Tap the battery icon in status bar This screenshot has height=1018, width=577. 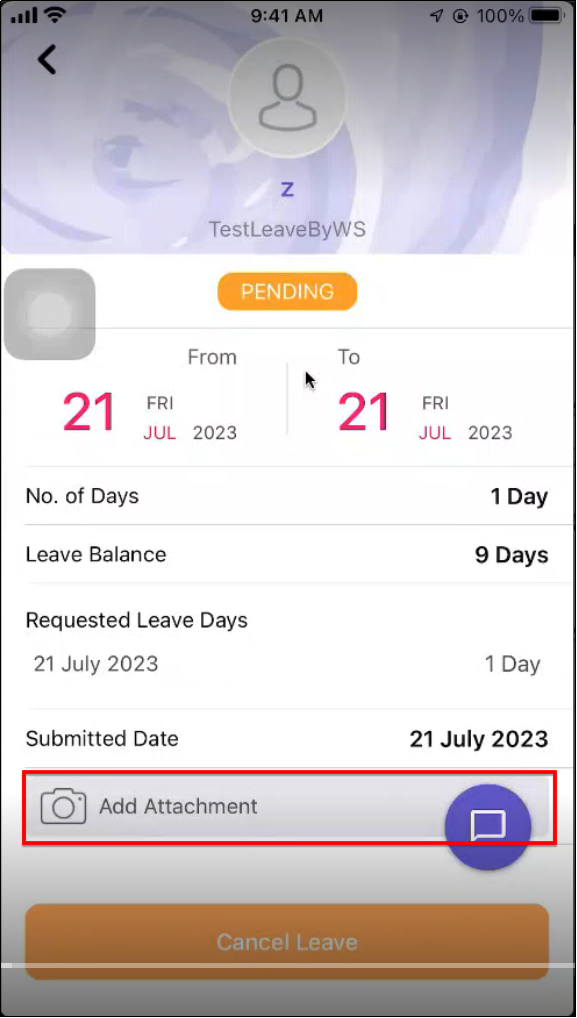click(x=548, y=16)
